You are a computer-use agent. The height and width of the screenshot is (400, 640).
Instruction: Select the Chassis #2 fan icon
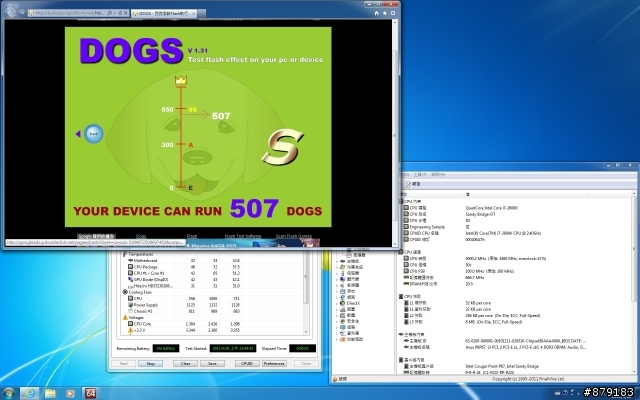[130, 311]
